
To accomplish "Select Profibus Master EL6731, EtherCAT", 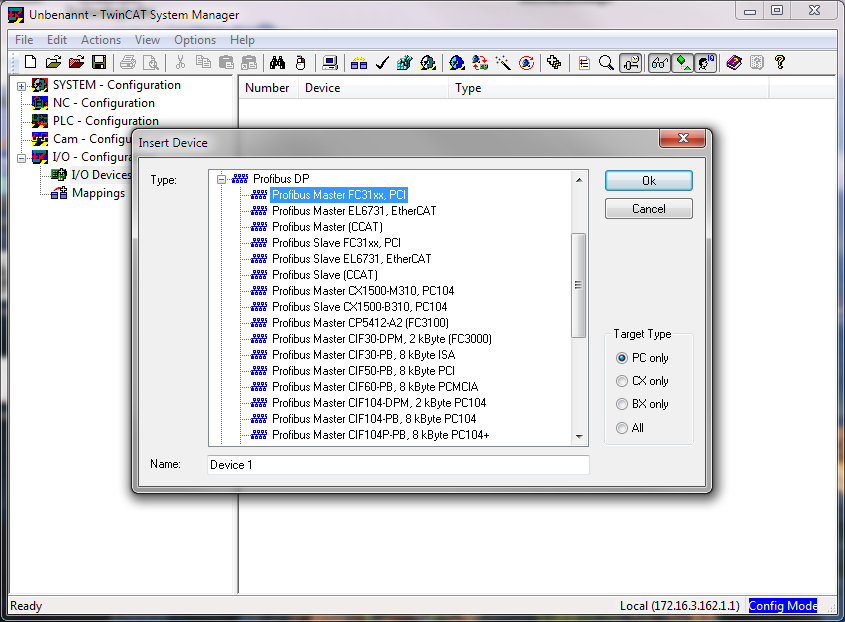I will [354, 211].
